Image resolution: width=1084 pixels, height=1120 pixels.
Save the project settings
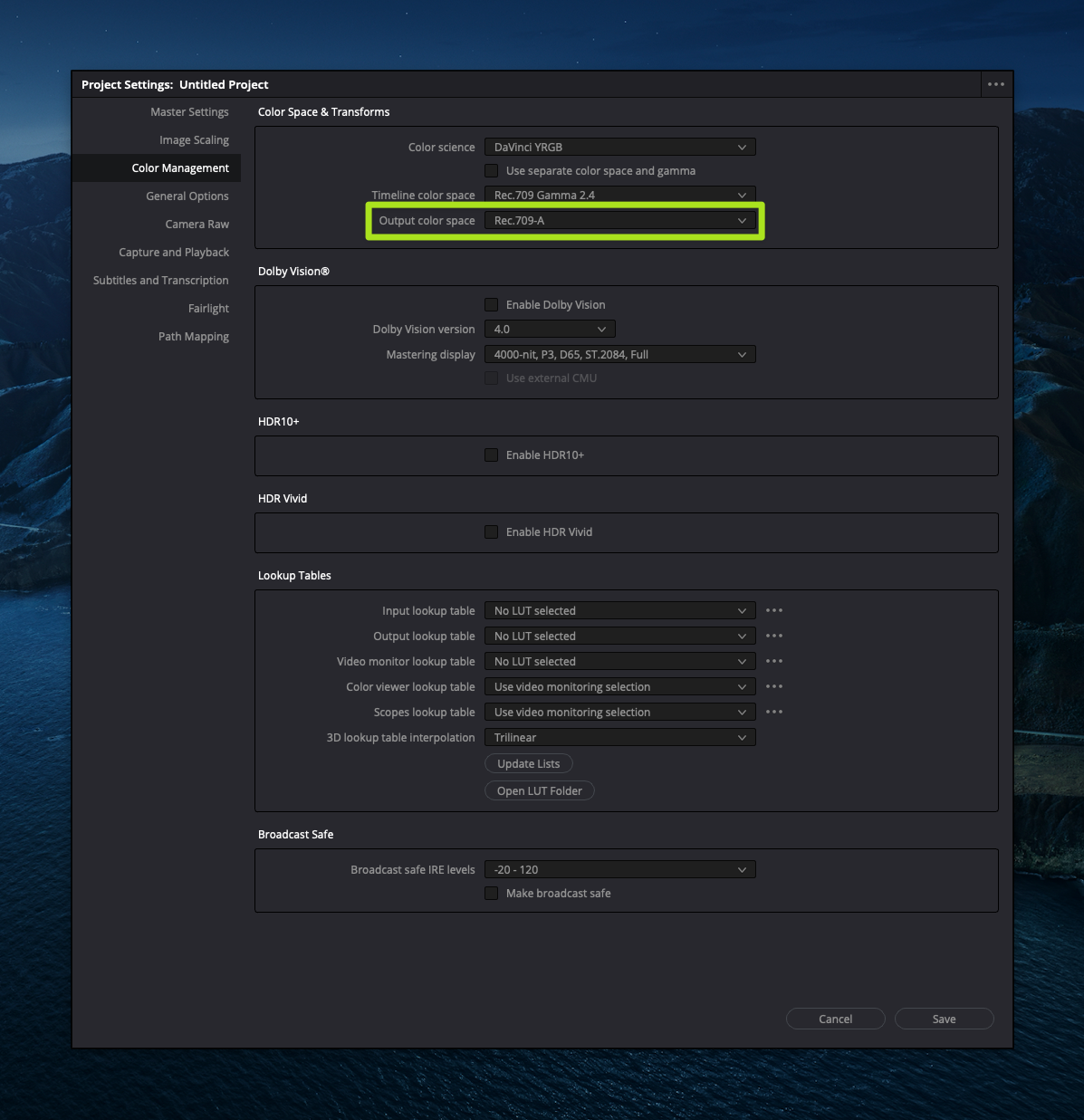click(x=944, y=1019)
